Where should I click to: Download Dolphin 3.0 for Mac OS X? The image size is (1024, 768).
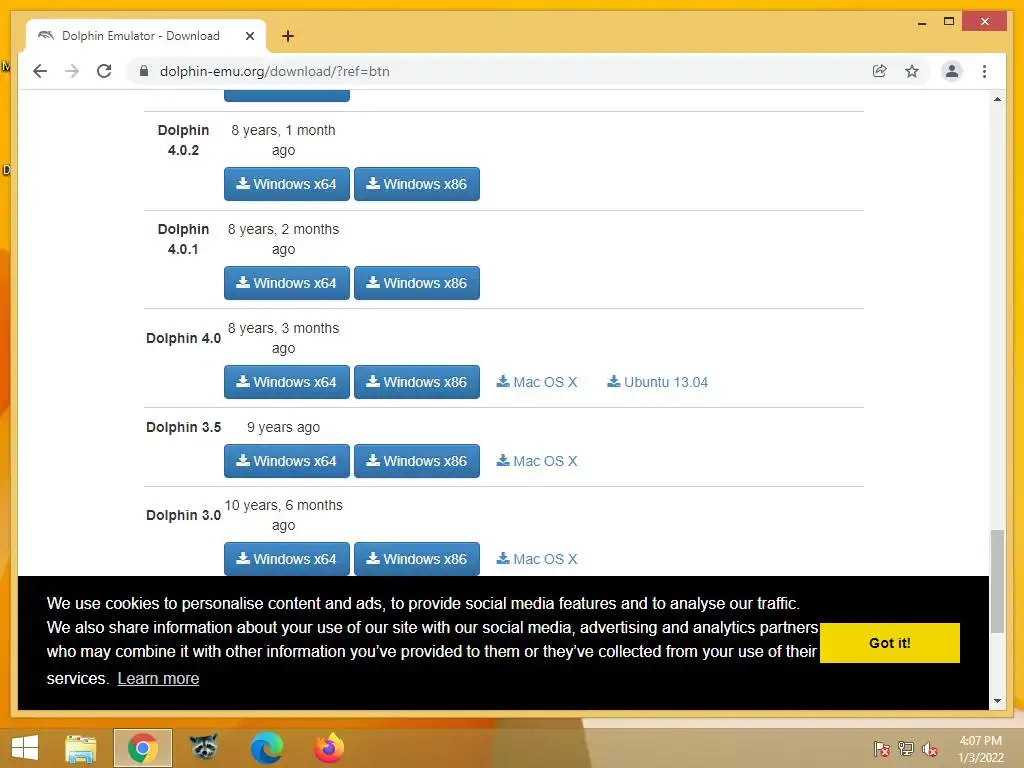tap(537, 559)
